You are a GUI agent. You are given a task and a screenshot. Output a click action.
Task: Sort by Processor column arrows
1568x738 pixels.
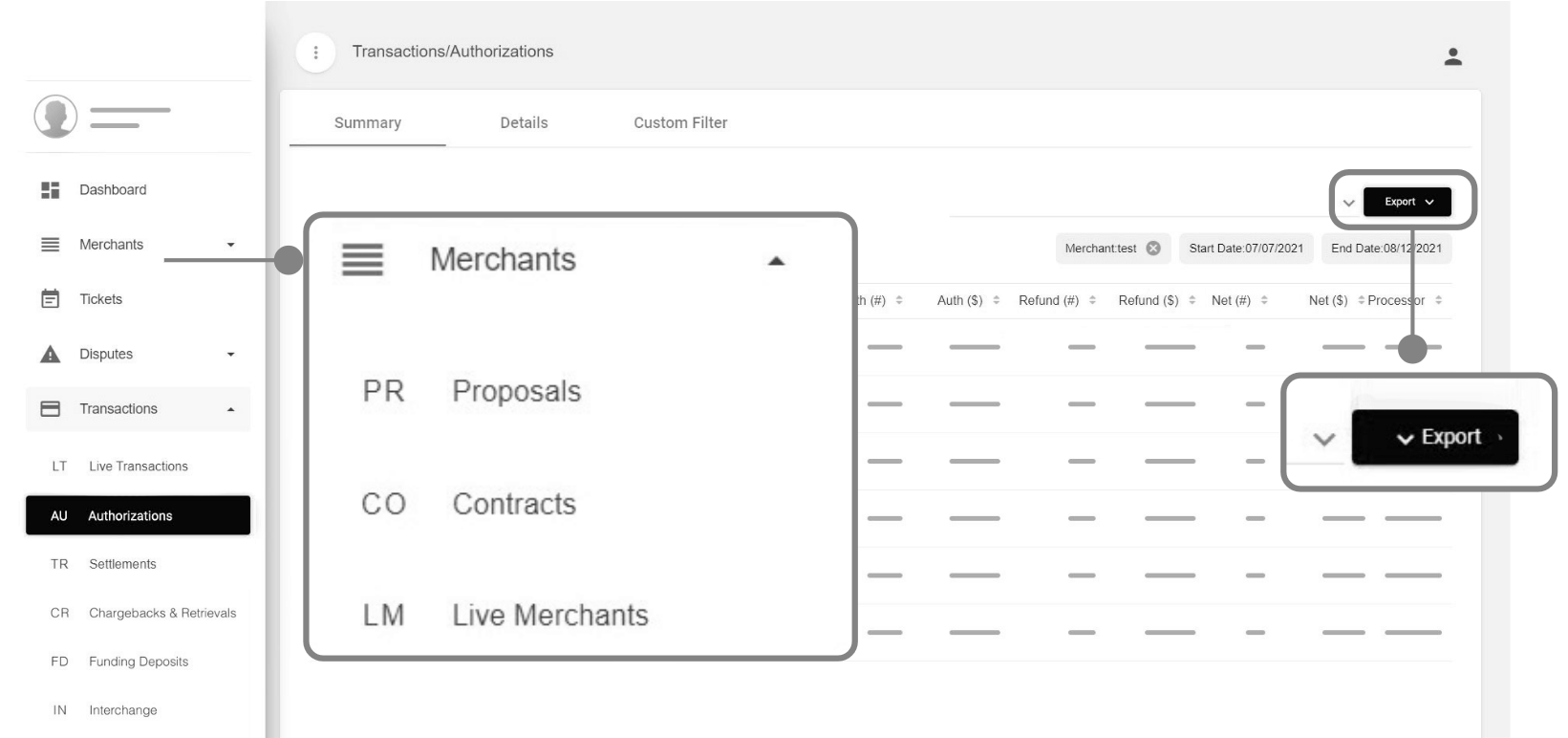[x=1438, y=300]
